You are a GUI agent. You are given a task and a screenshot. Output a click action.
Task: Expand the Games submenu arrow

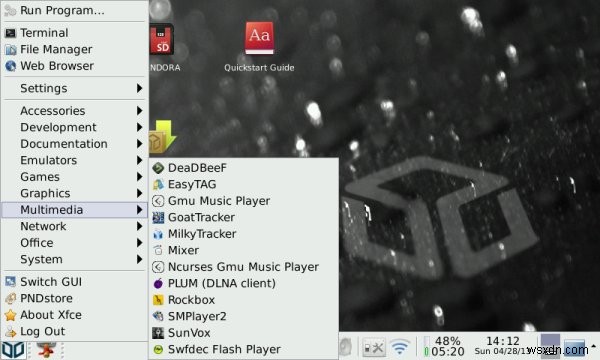140,177
